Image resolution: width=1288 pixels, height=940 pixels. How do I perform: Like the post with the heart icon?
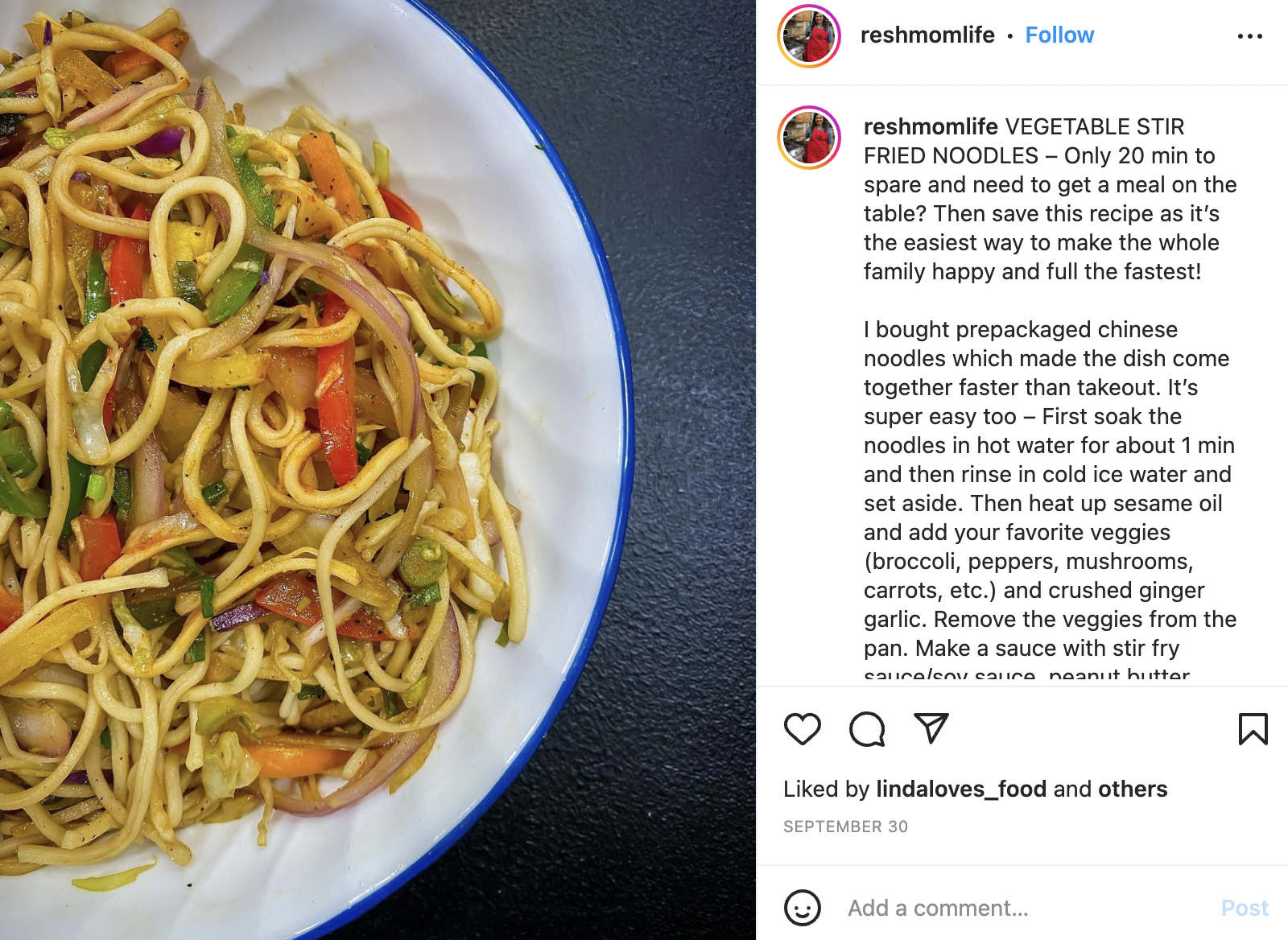[x=802, y=729]
